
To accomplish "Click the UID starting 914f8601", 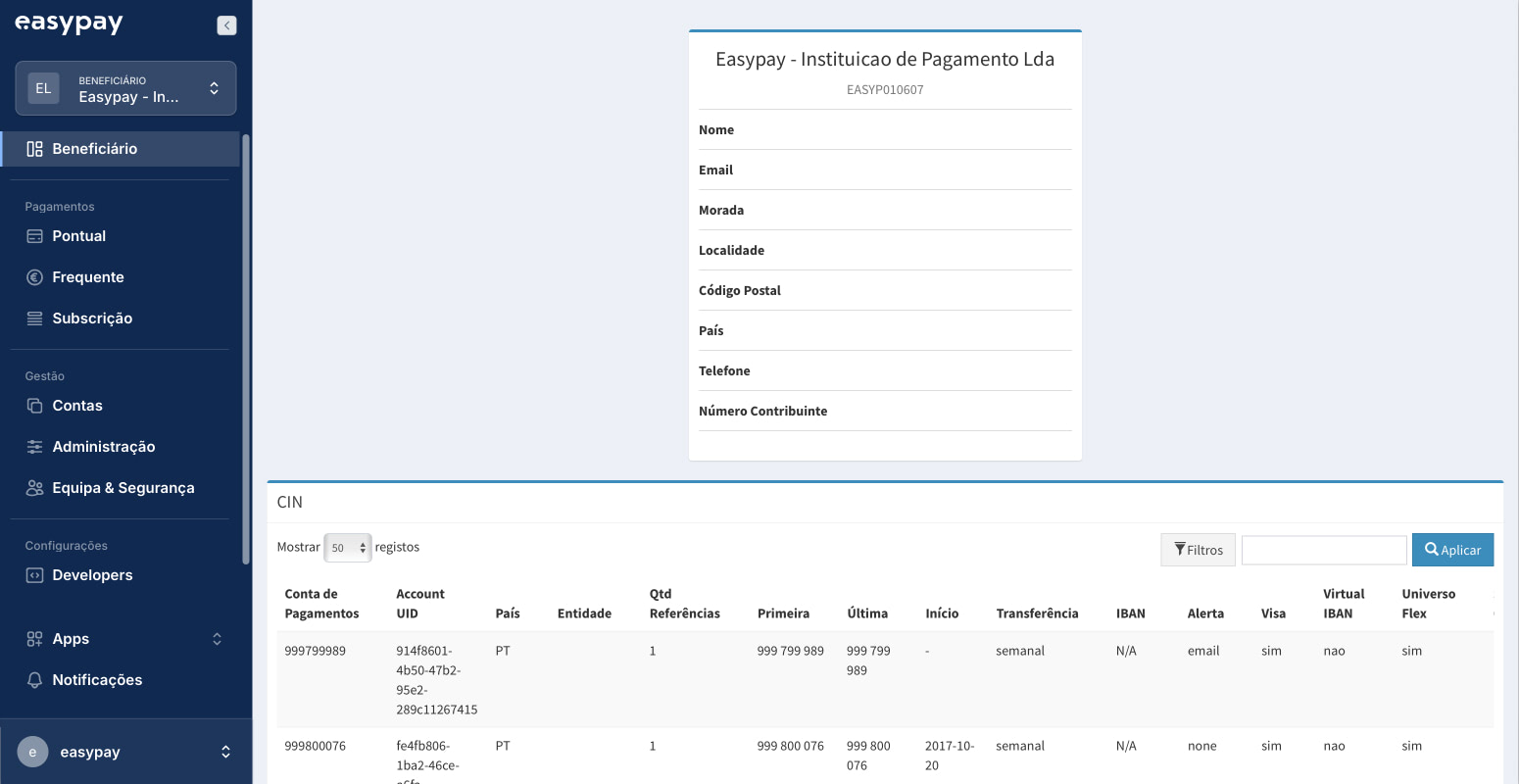I will (x=436, y=680).
